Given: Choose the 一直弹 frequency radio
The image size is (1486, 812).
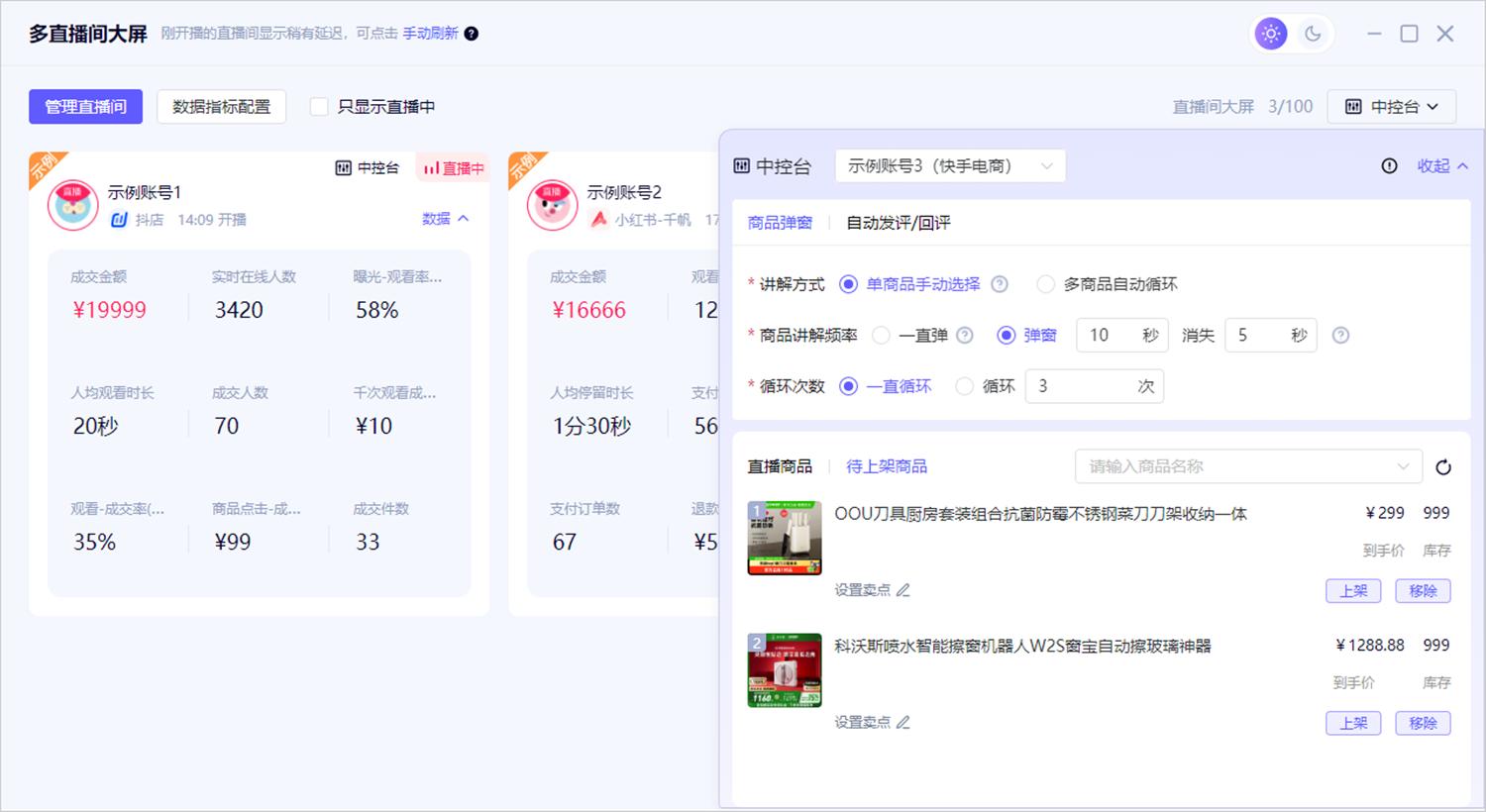Looking at the screenshot, I should 881,336.
